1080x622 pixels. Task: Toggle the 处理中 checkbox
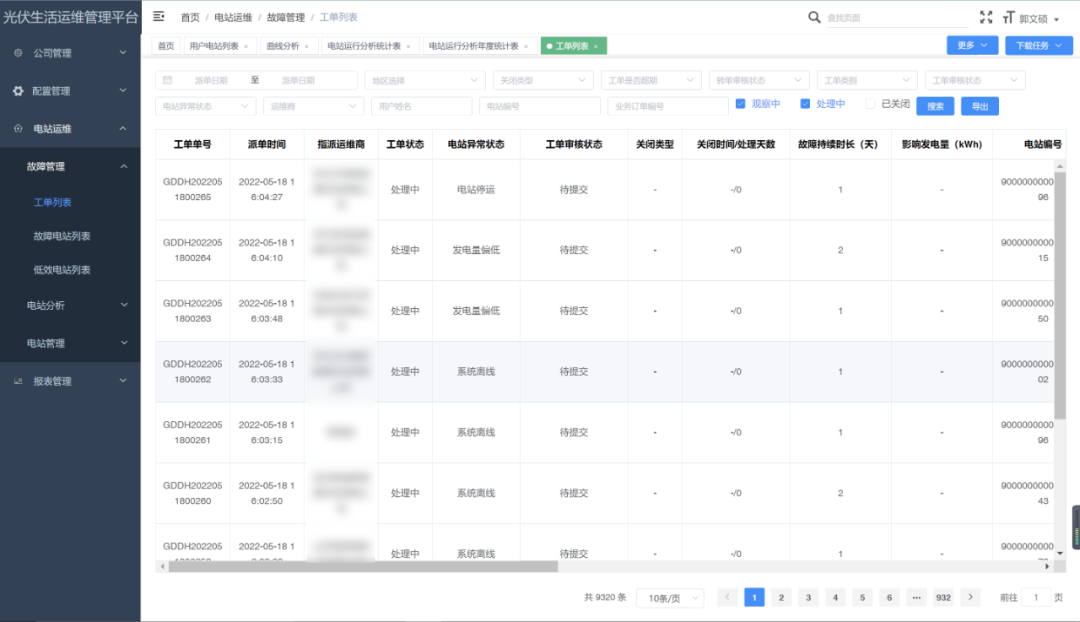(x=805, y=104)
